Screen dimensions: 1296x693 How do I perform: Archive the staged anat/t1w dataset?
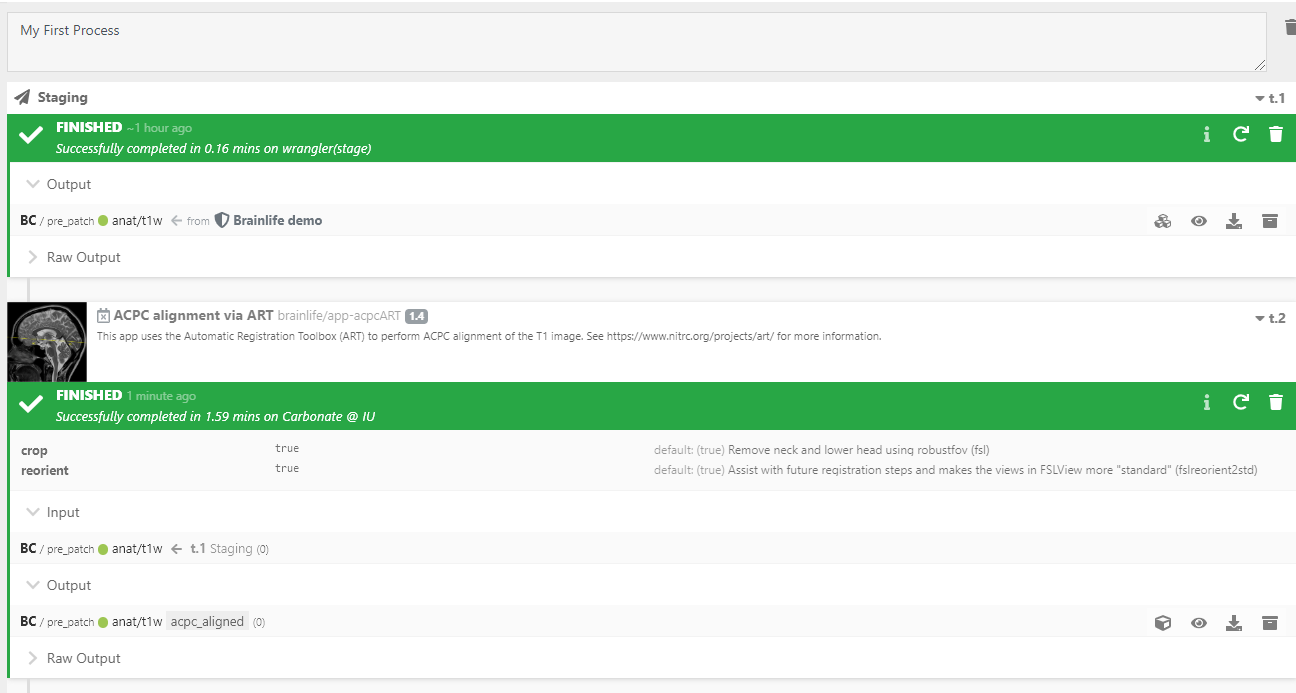1270,220
